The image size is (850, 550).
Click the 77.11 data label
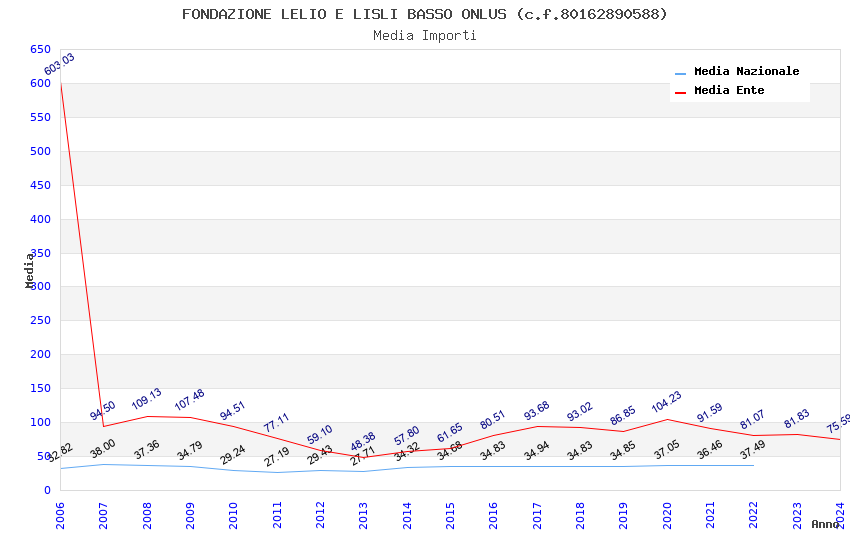pos(276,423)
